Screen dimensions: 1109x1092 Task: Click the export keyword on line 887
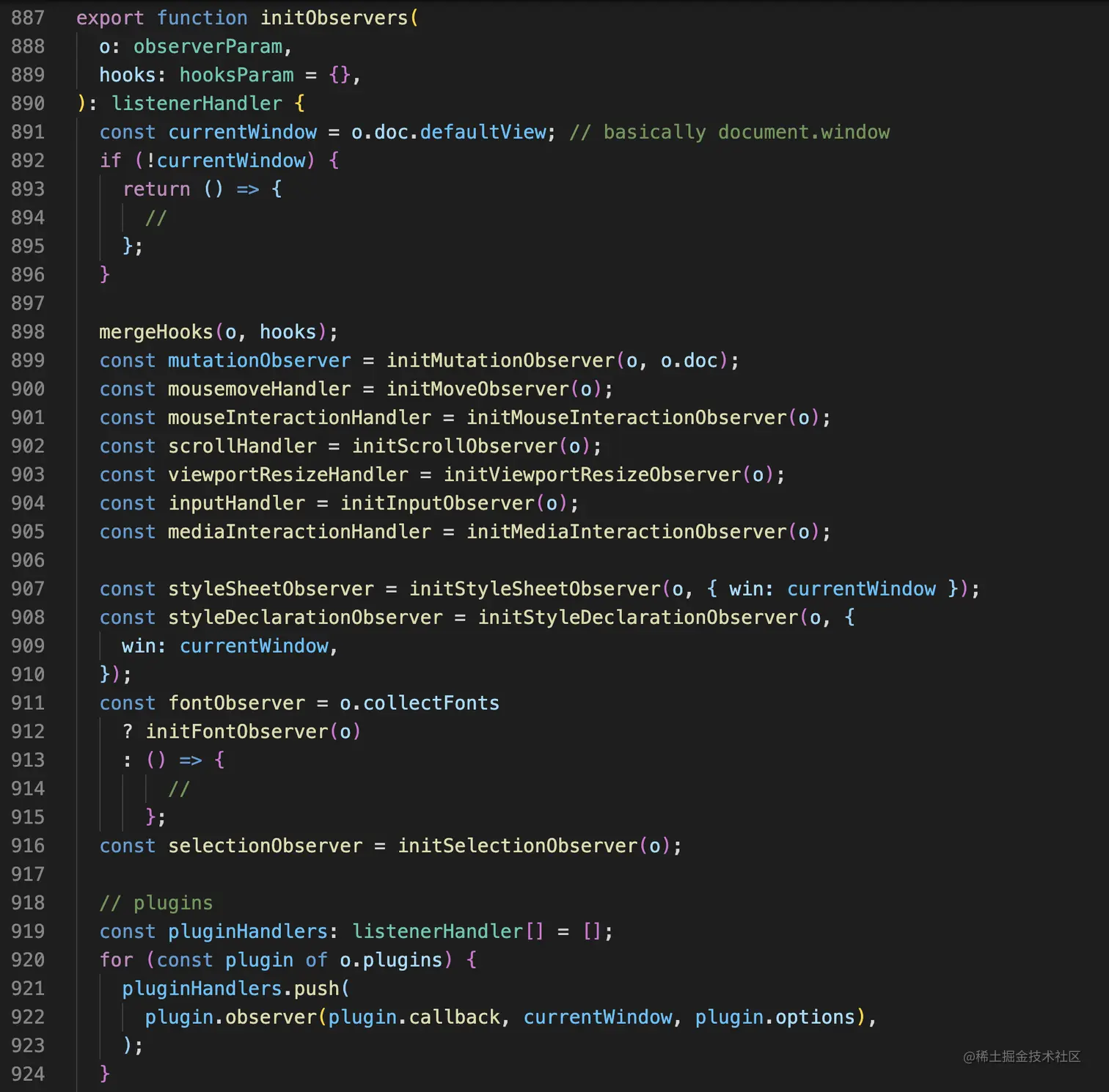111,18
